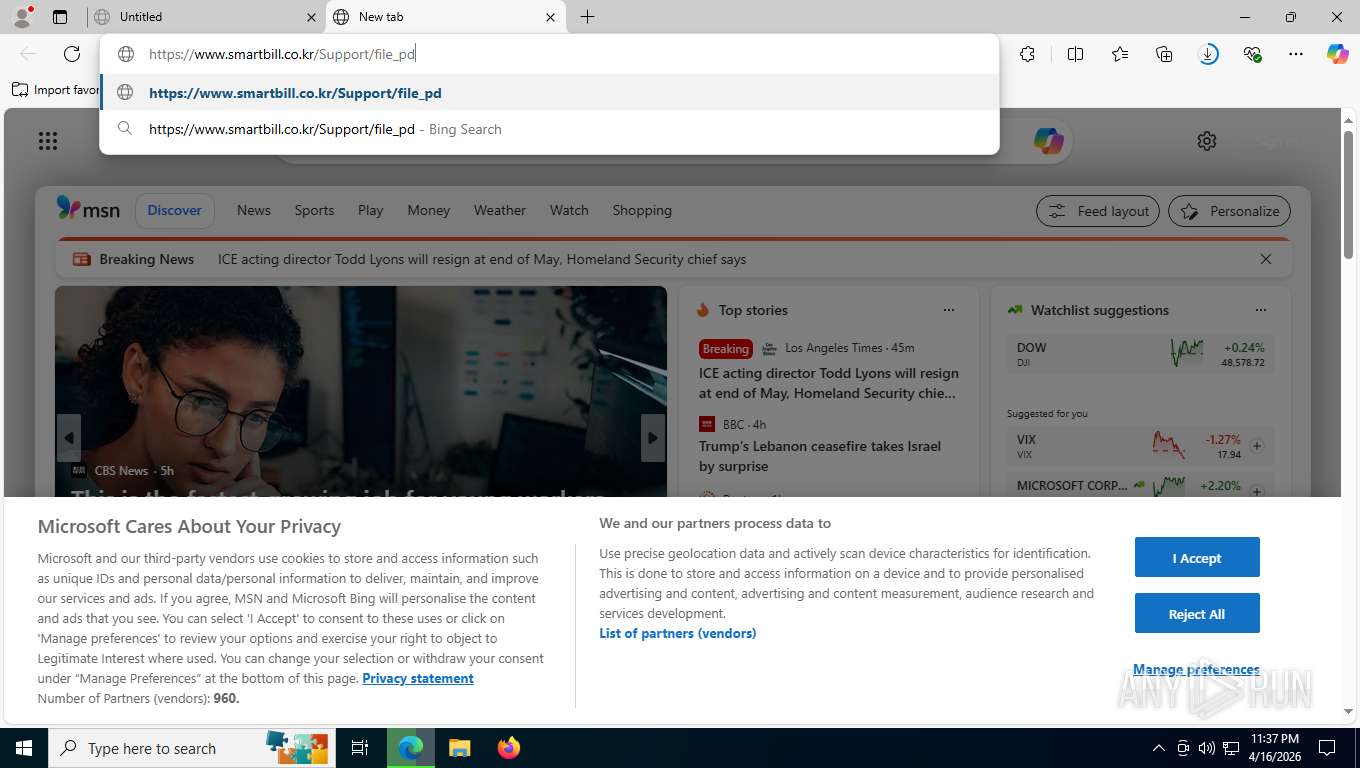Open the DOW watchlist entry
This screenshot has height=768, width=1360.
pos(1141,354)
